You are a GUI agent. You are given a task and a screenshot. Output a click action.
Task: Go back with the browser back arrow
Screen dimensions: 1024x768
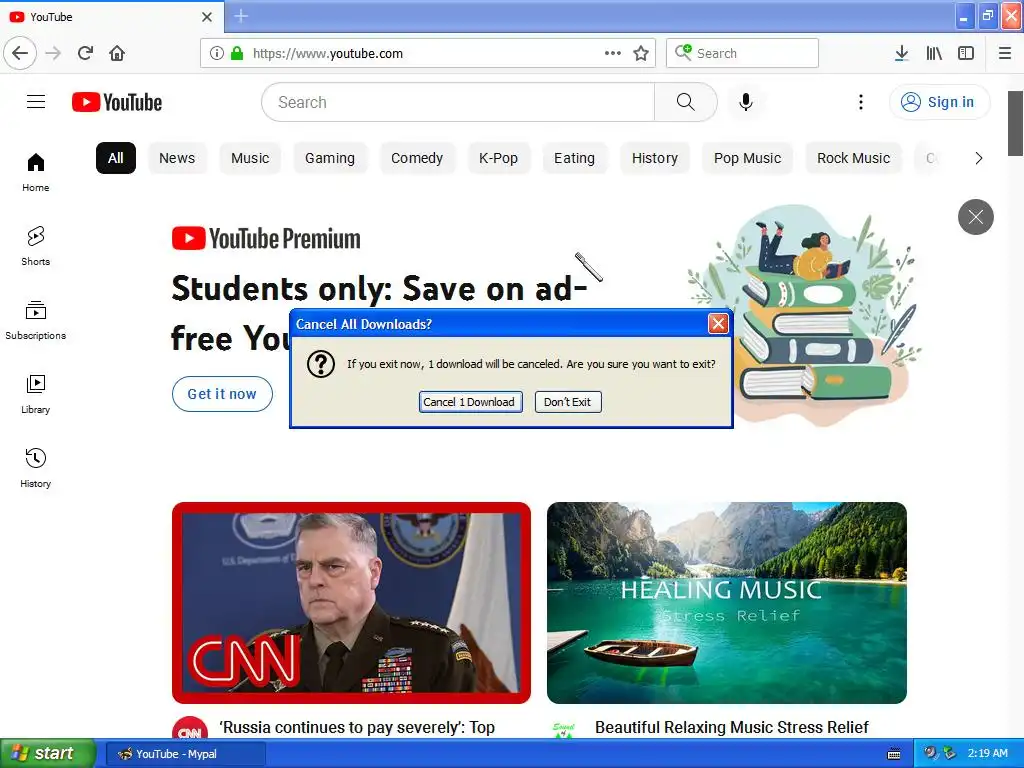point(20,53)
